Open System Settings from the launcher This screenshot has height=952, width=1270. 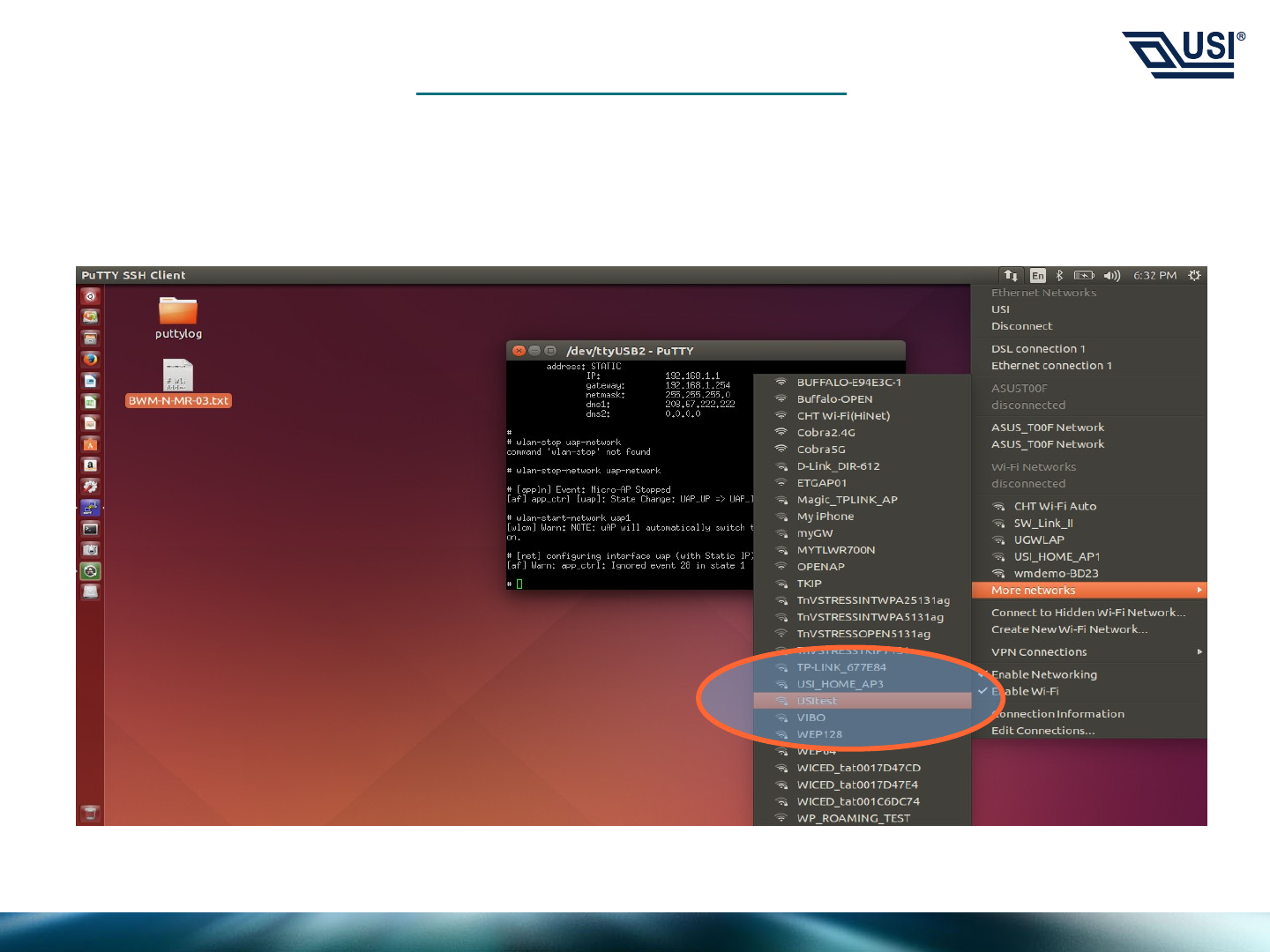pos(90,487)
